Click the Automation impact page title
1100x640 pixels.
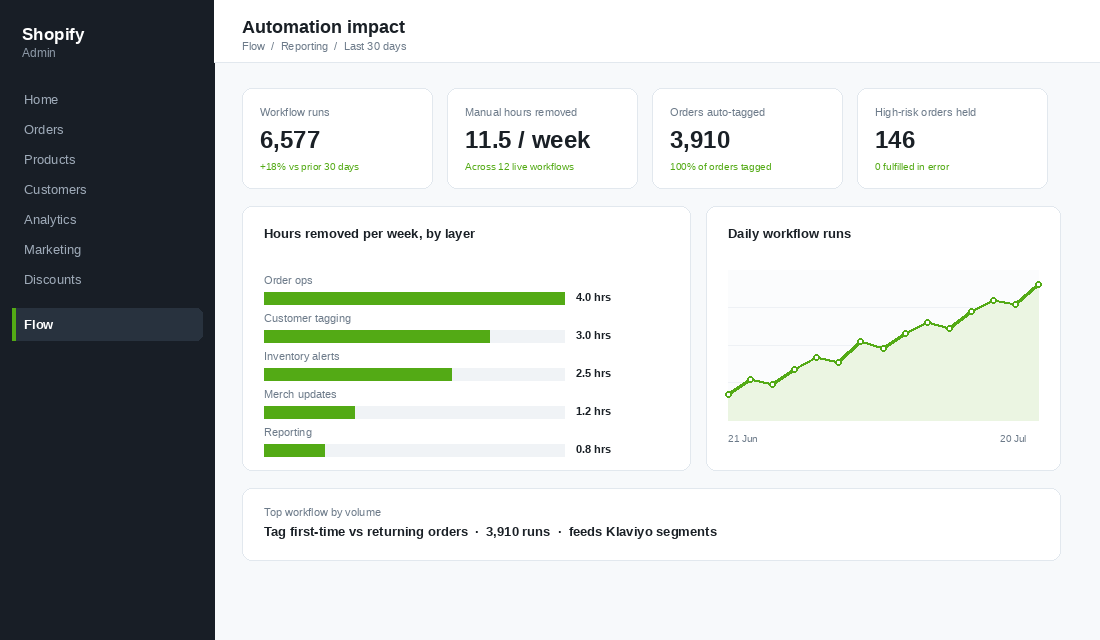[x=323, y=27]
